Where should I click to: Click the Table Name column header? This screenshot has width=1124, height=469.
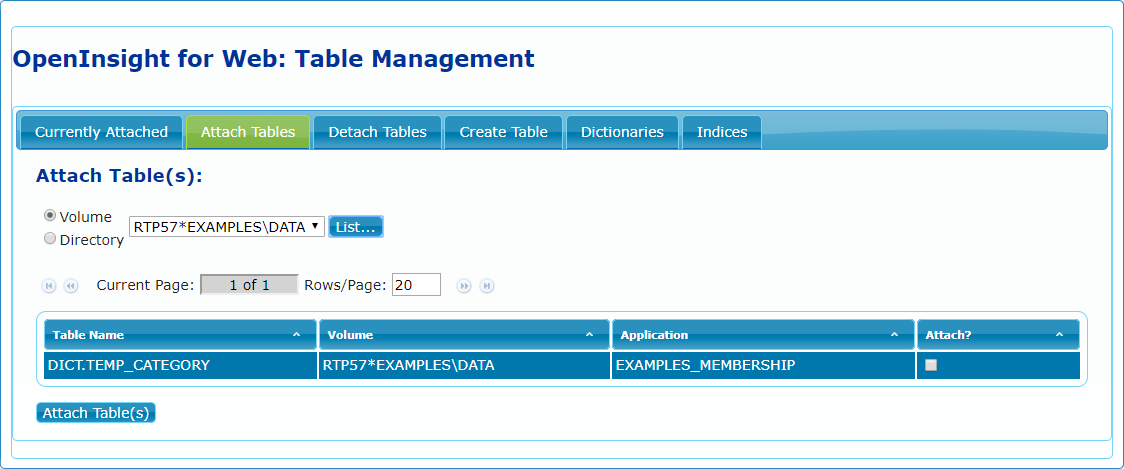(180, 335)
